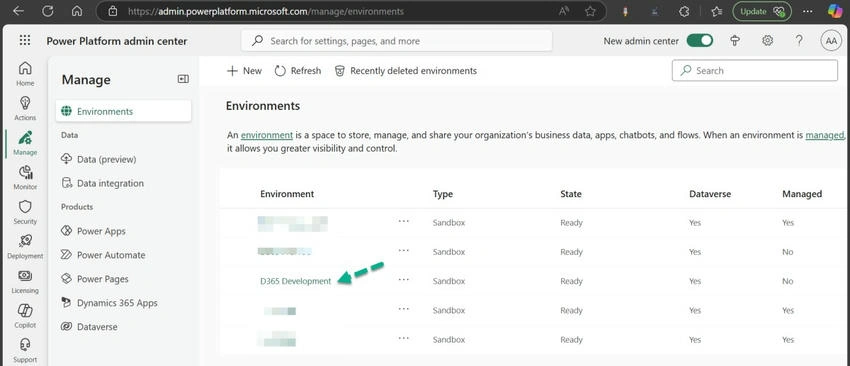Open more options for D365 Development row
This screenshot has width=850, height=366.
403,280
